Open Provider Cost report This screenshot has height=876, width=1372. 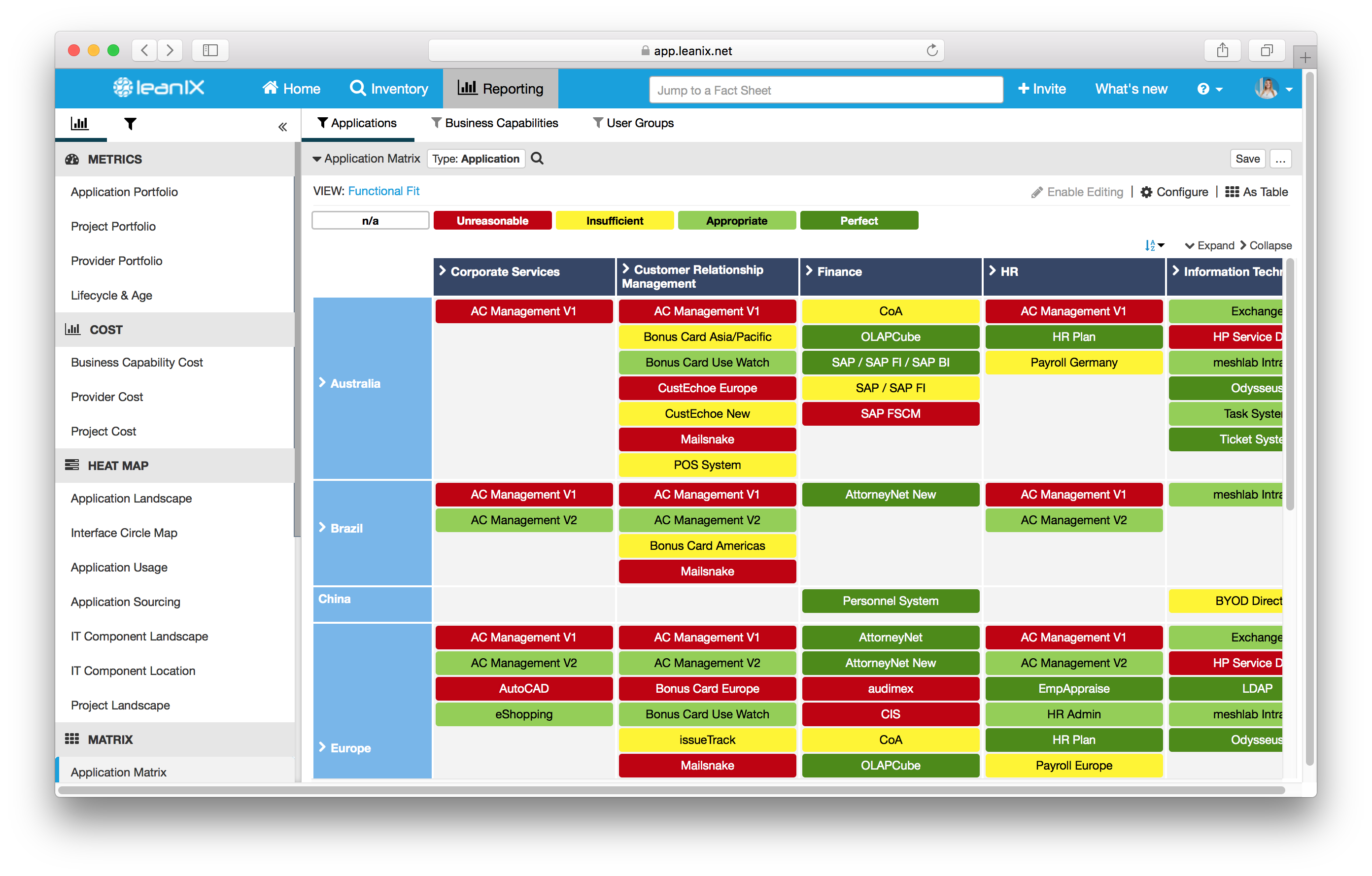(106, 397)
